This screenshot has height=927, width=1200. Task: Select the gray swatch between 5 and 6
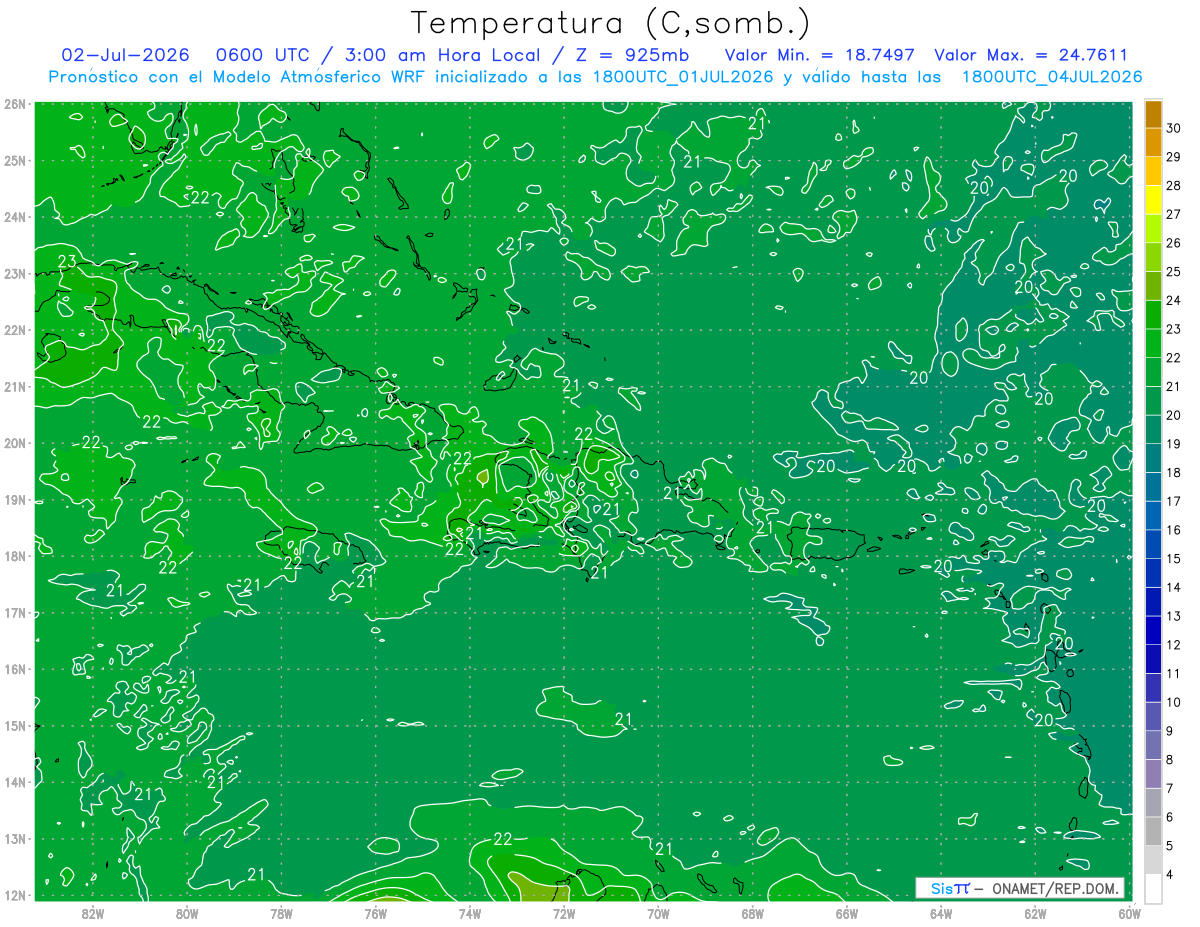coord(1153,831)
